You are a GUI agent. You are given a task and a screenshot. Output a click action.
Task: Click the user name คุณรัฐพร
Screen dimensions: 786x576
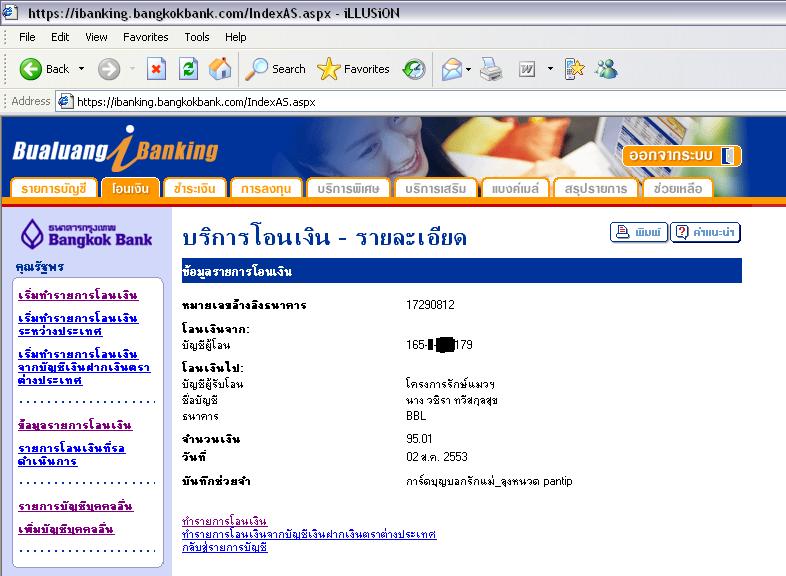click(40, 267)
